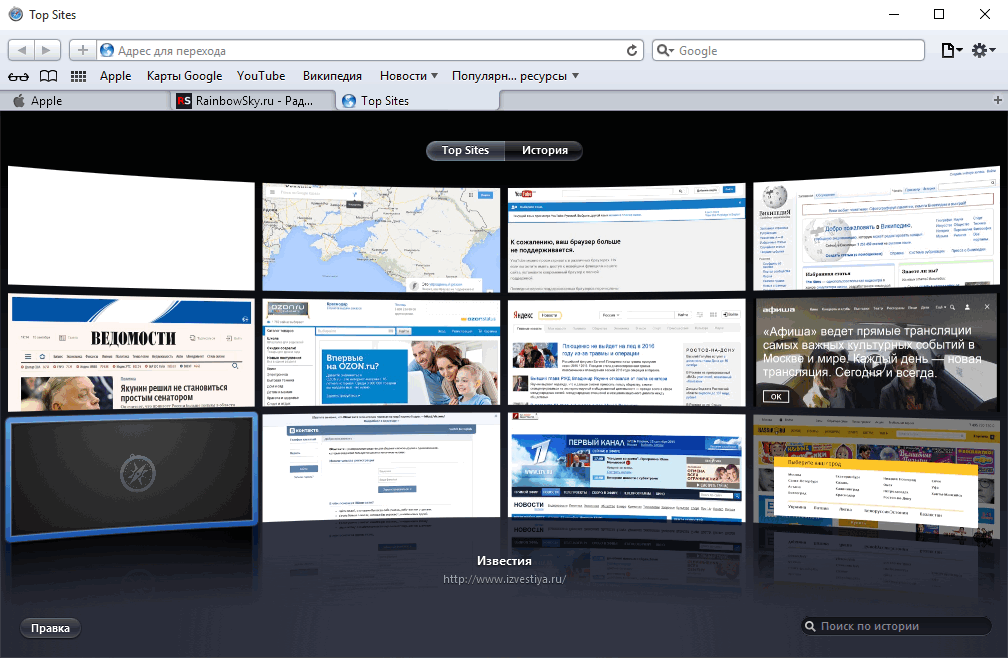The image size is (1008, 658).
Task: Open the Reading List glasses icon
Action: point(19,76)
